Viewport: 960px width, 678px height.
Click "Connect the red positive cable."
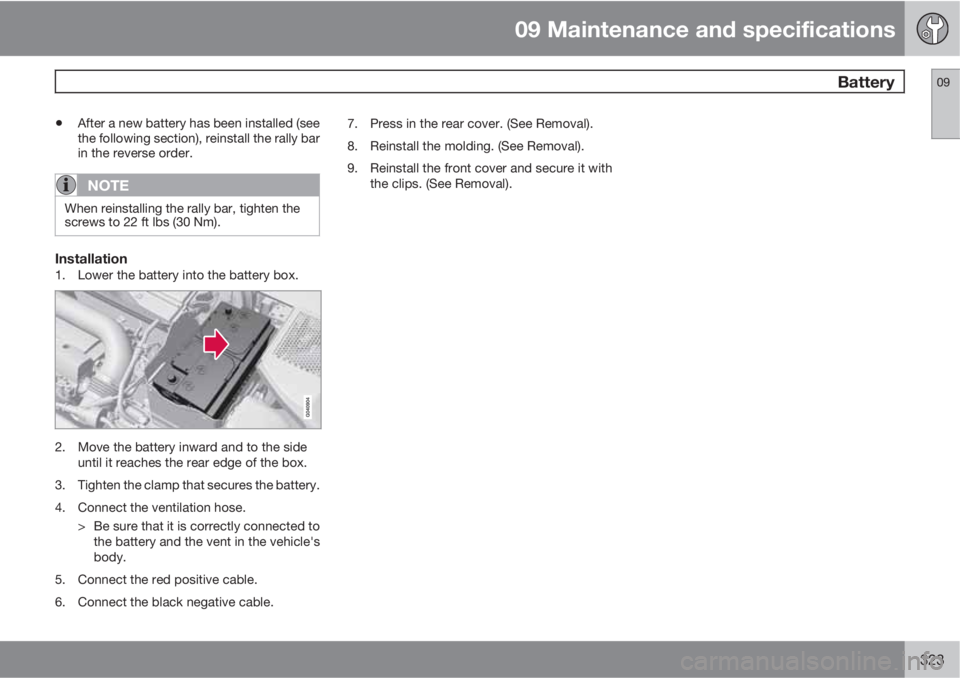[x=167, y=580]
